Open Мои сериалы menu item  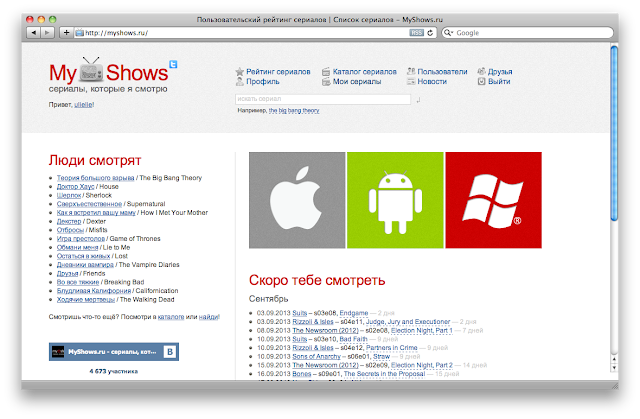(357, 81)
